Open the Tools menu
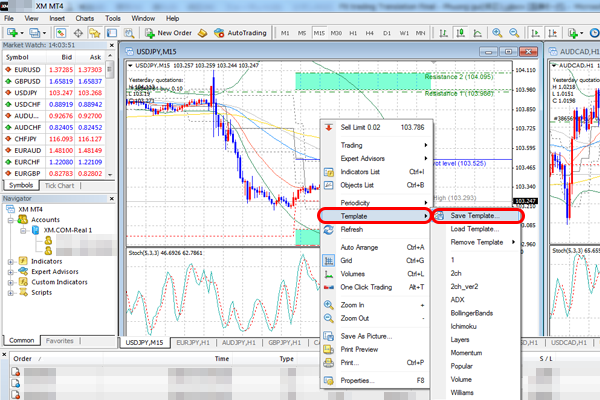 [113, 18]
